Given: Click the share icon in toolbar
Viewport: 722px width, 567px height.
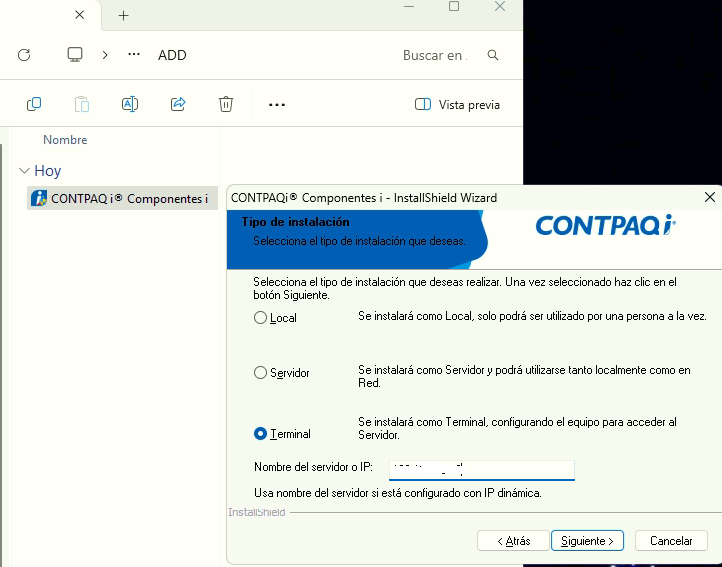Looking at the screenshot, I should coord(178,104).
